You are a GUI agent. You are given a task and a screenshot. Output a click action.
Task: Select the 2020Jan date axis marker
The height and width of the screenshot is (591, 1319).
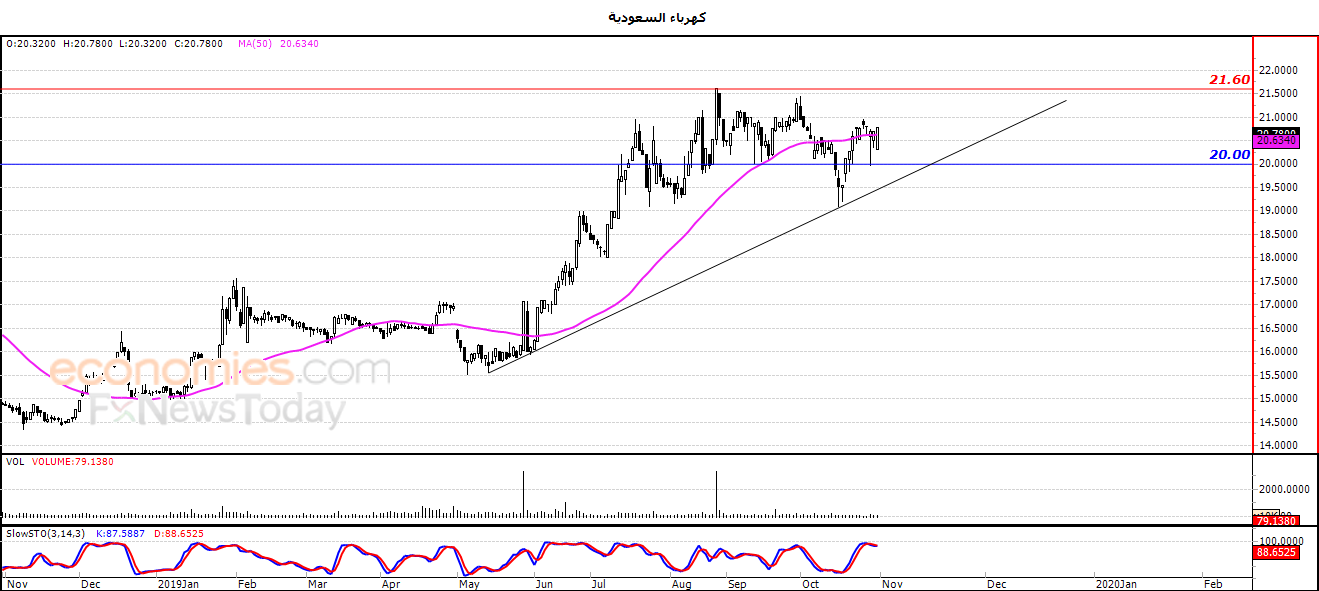coord(1116,581)
